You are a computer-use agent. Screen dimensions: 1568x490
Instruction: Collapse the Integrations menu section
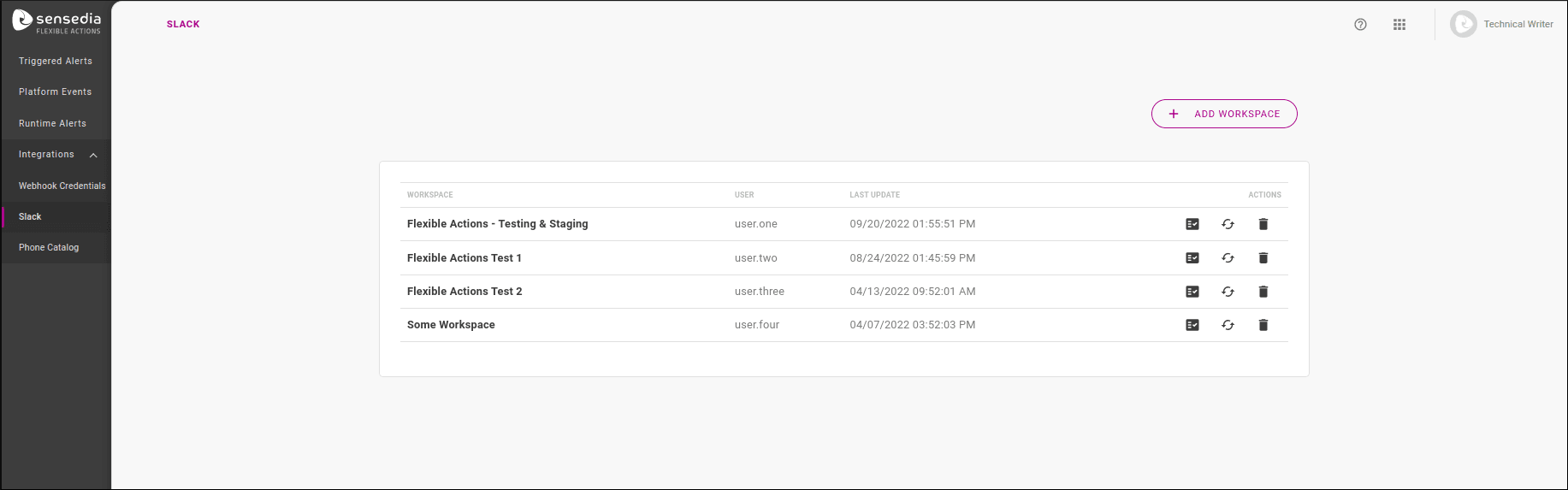click(93, 155)
